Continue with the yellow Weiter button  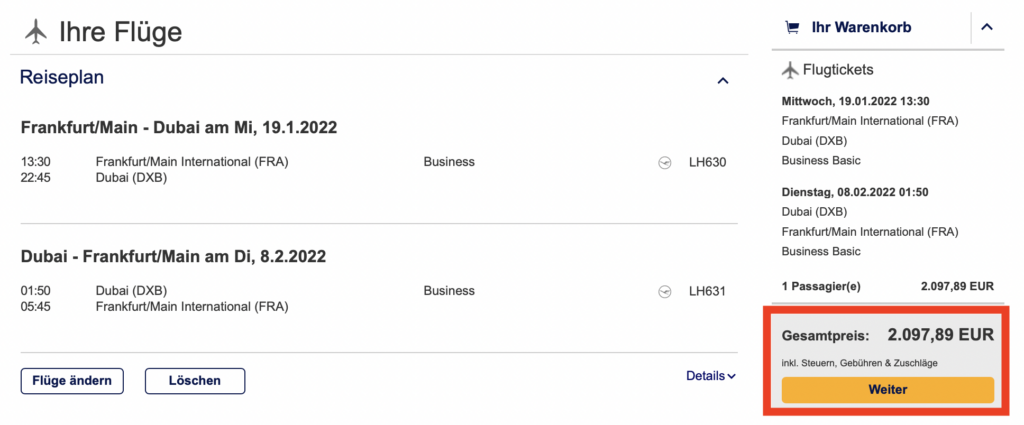tap(888, 390)
